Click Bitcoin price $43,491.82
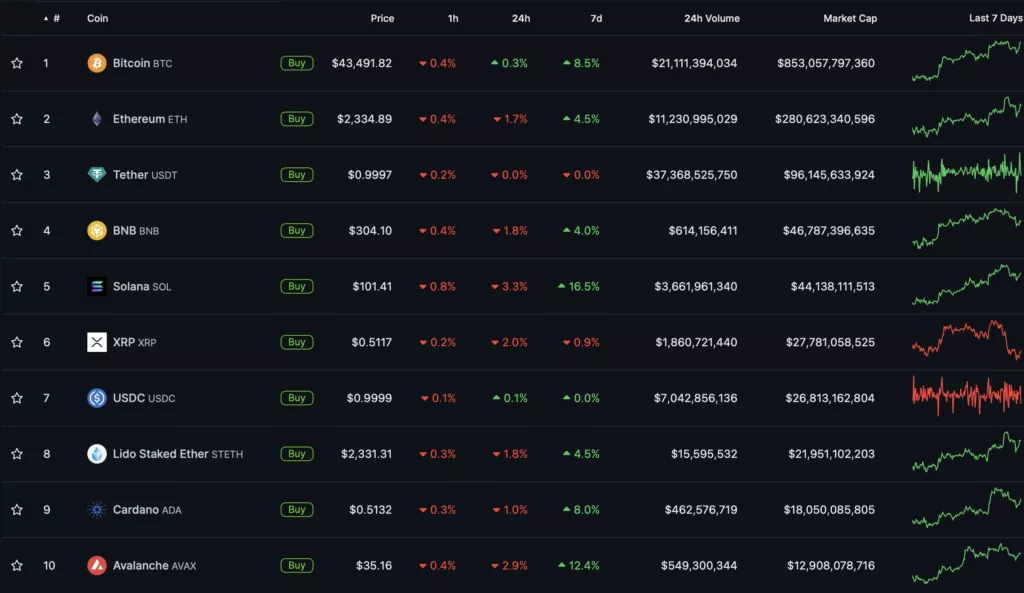 tap(362, 63)
